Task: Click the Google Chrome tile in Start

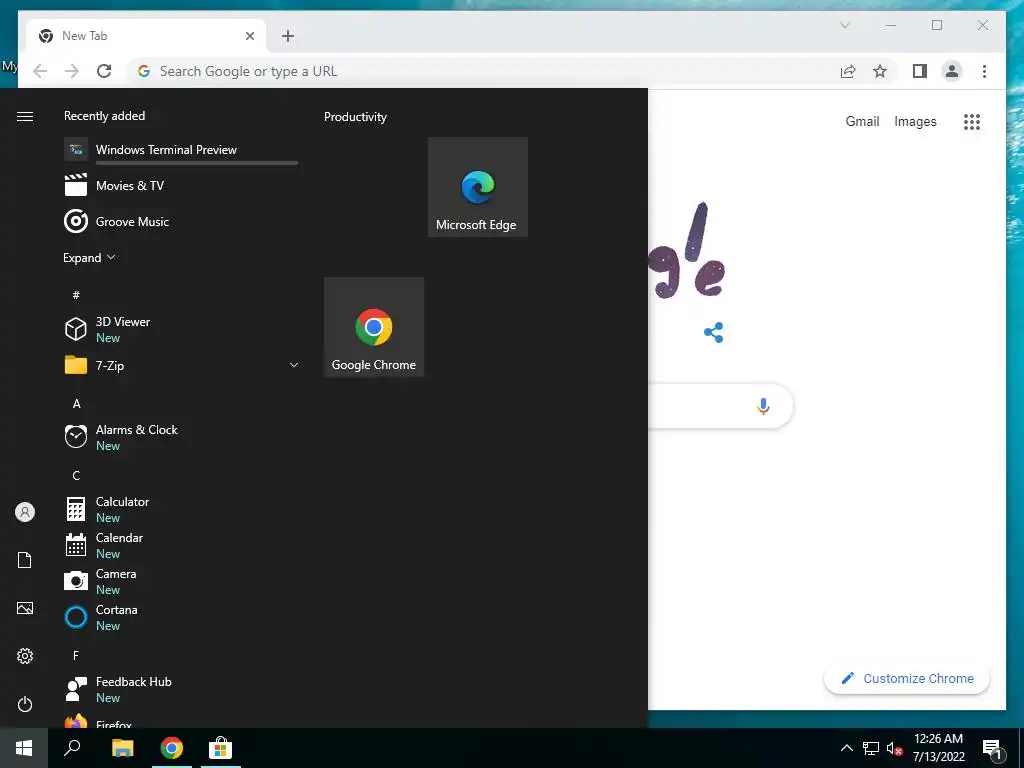Action: point(374,327)
